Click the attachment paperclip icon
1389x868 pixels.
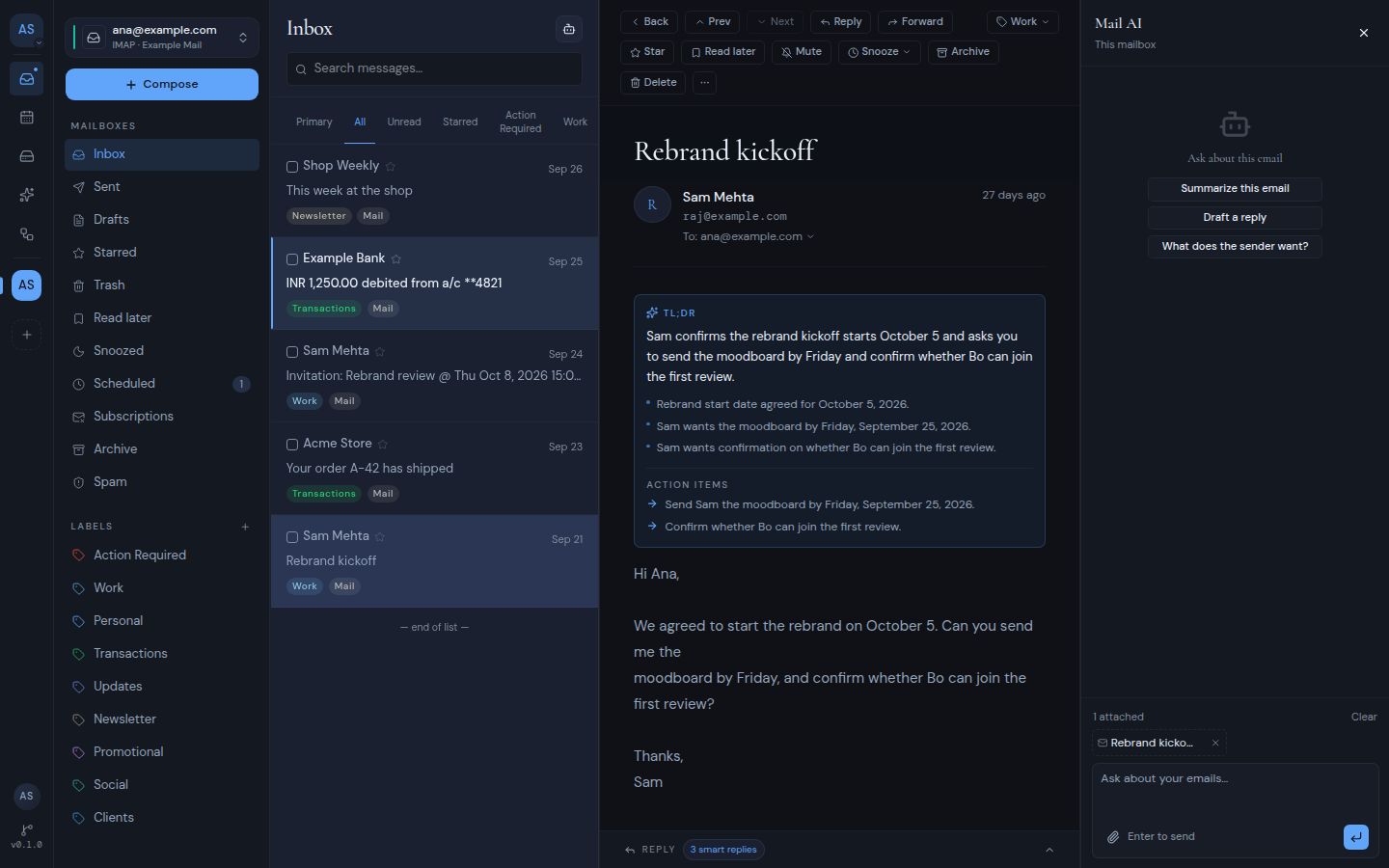pos(1112,837)
